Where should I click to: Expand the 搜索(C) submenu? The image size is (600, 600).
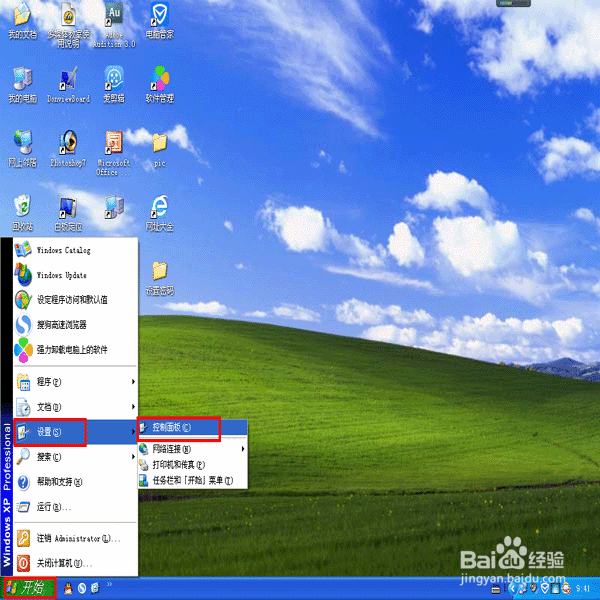[x=75, y=457]
